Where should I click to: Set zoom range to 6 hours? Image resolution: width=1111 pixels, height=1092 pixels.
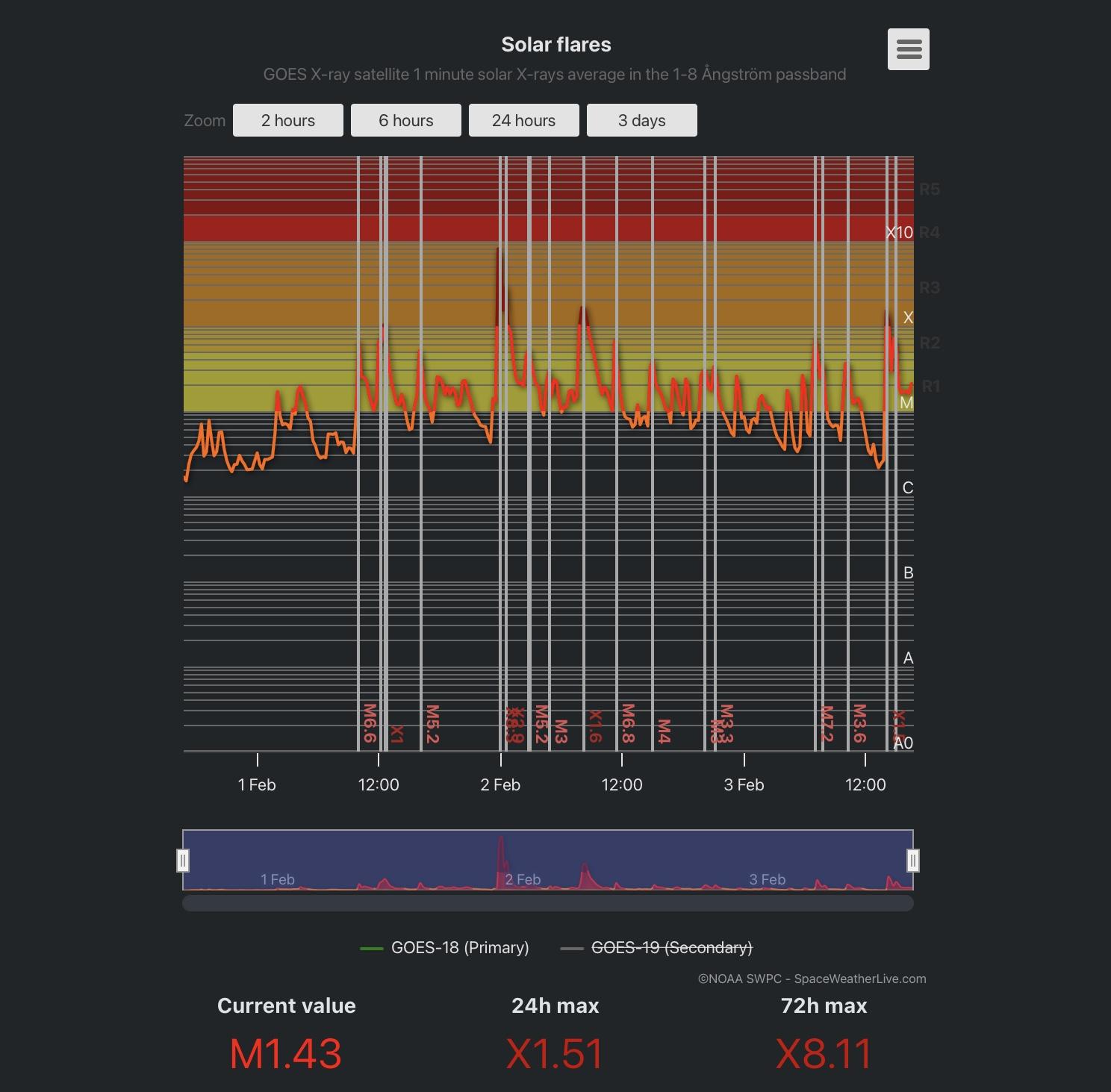click(406, 120)
